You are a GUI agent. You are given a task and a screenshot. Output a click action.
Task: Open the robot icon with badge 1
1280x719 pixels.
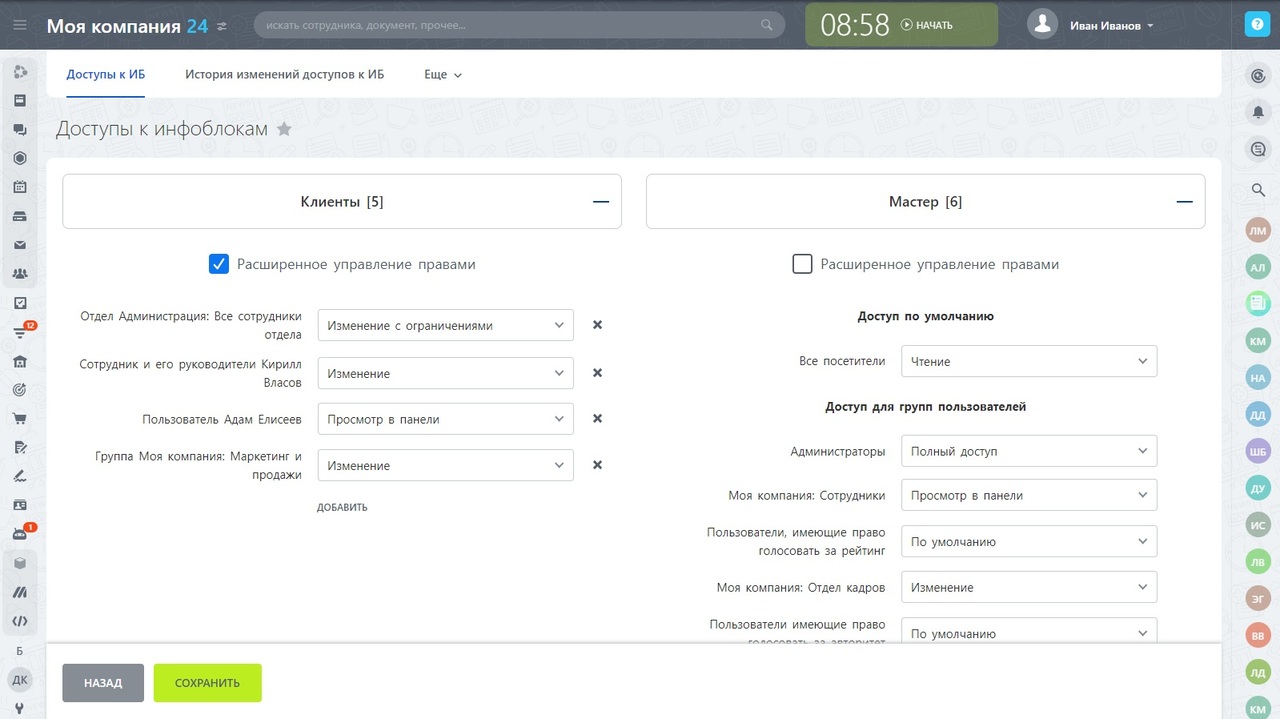coord(20,534)
